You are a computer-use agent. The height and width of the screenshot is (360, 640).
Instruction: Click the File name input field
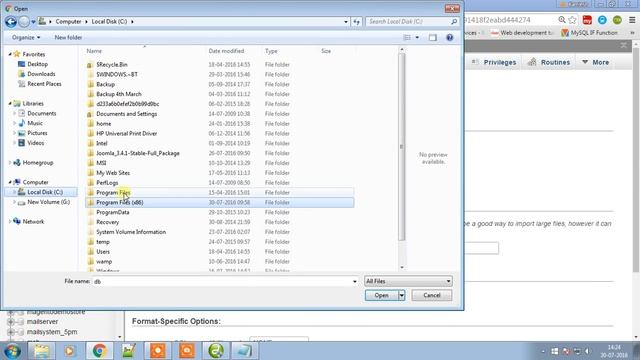pyautogui.click(x=222, y=282)
